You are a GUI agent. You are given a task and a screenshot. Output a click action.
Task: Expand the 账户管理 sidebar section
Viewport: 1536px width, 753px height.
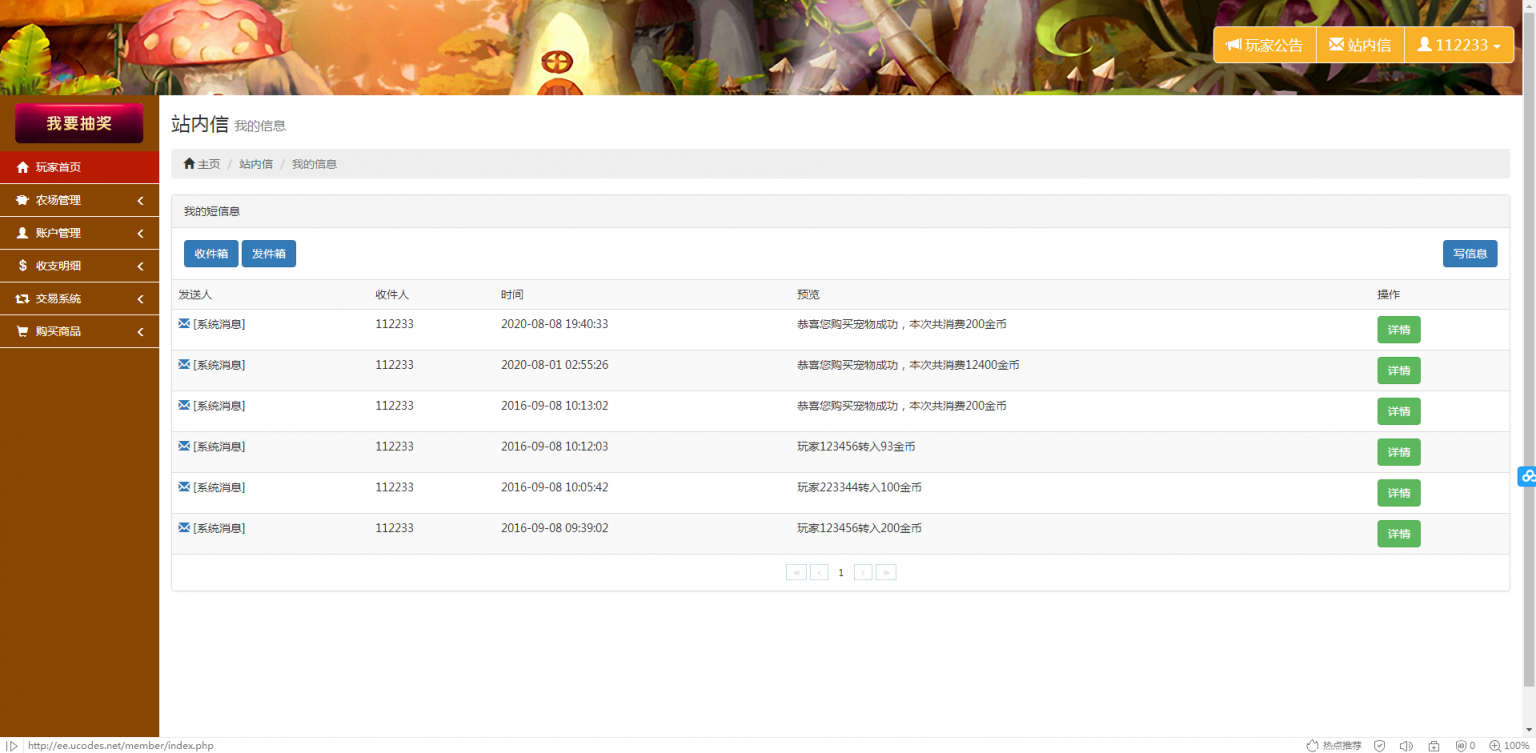tap(79, 233)
